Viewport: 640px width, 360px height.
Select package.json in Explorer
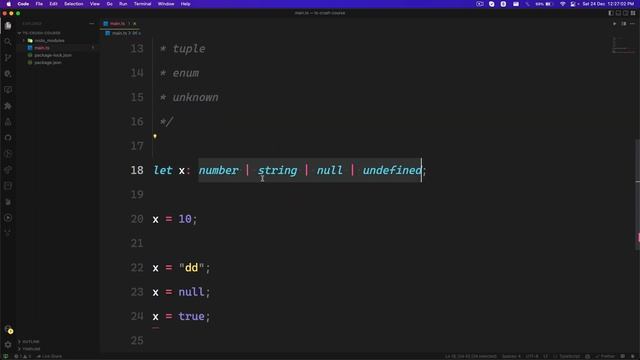(x=58, y=62)
